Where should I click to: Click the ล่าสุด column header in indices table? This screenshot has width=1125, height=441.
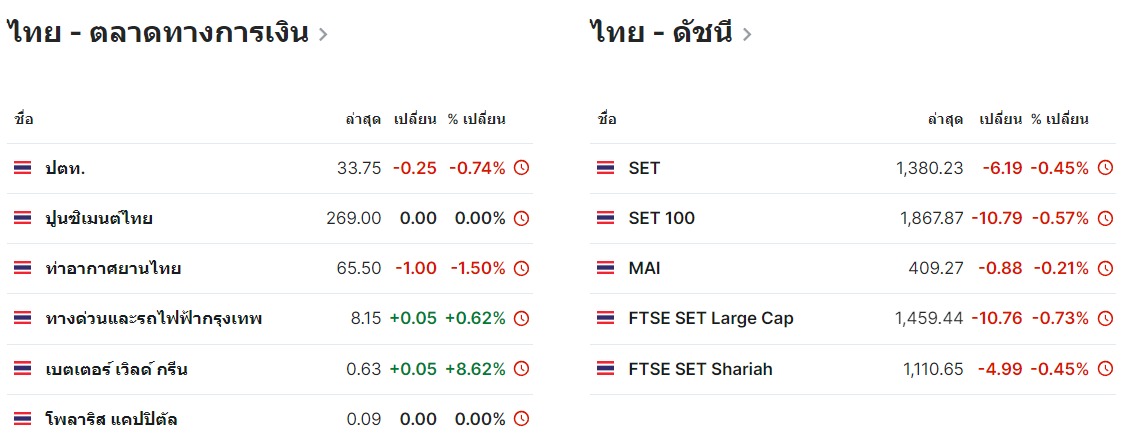945,119
